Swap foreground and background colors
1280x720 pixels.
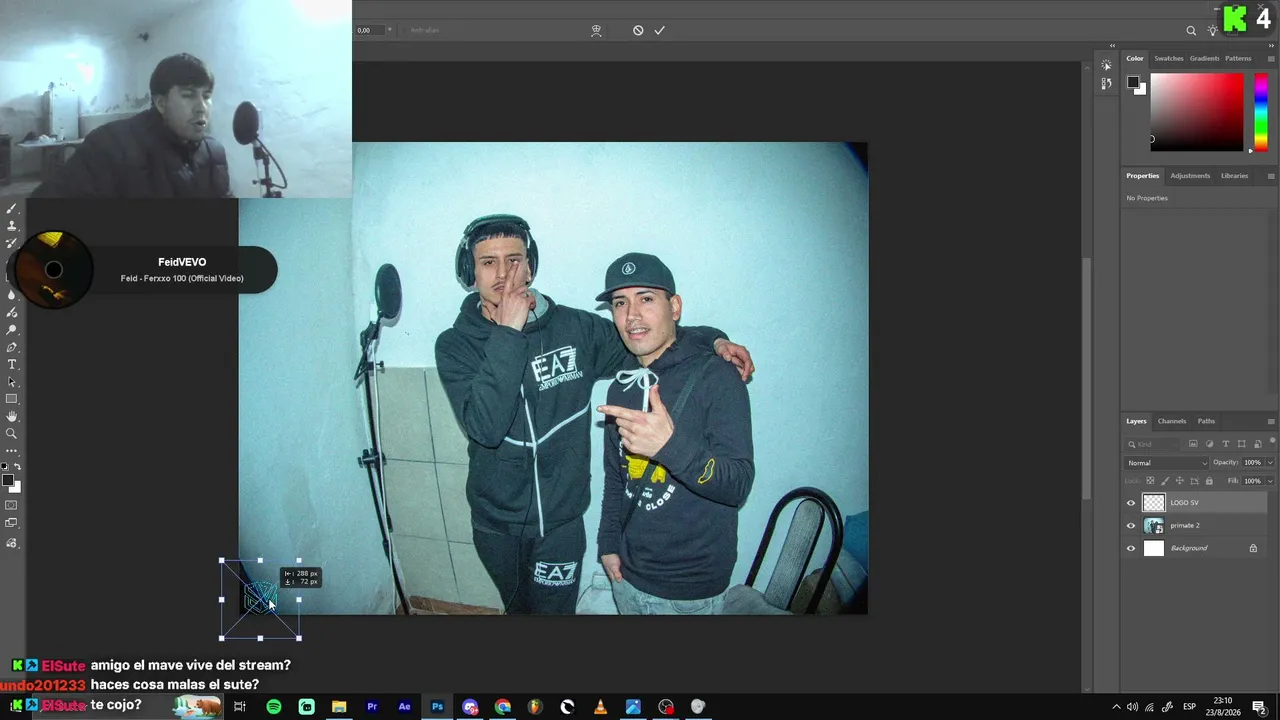(17, 467)
